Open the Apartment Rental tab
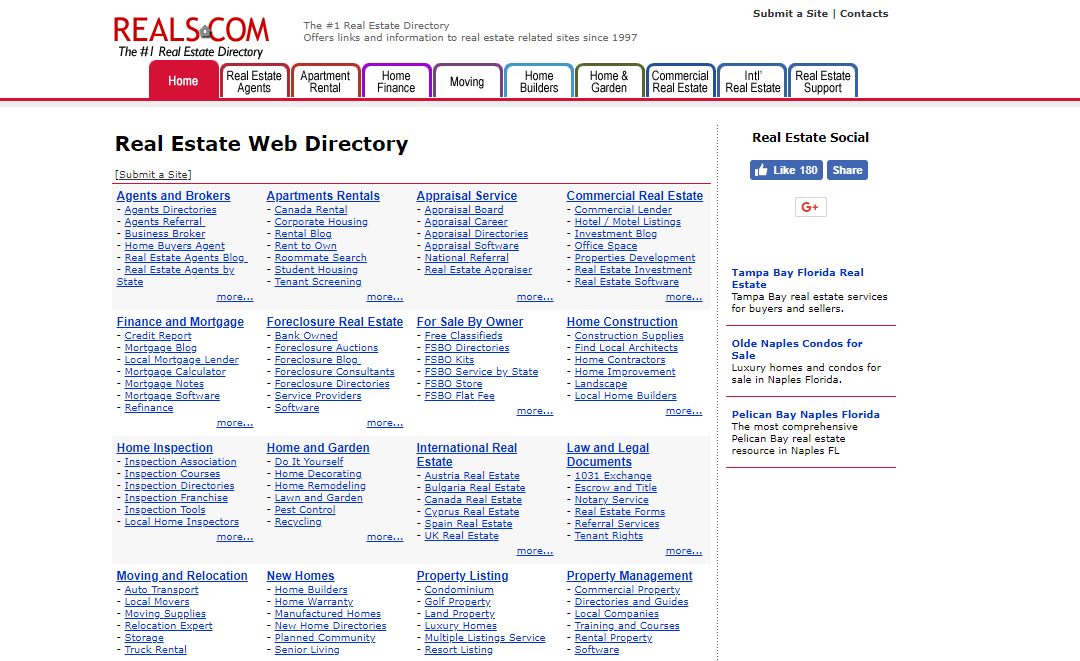Viewport: 1080px width, 661px height. pos(325,81)
